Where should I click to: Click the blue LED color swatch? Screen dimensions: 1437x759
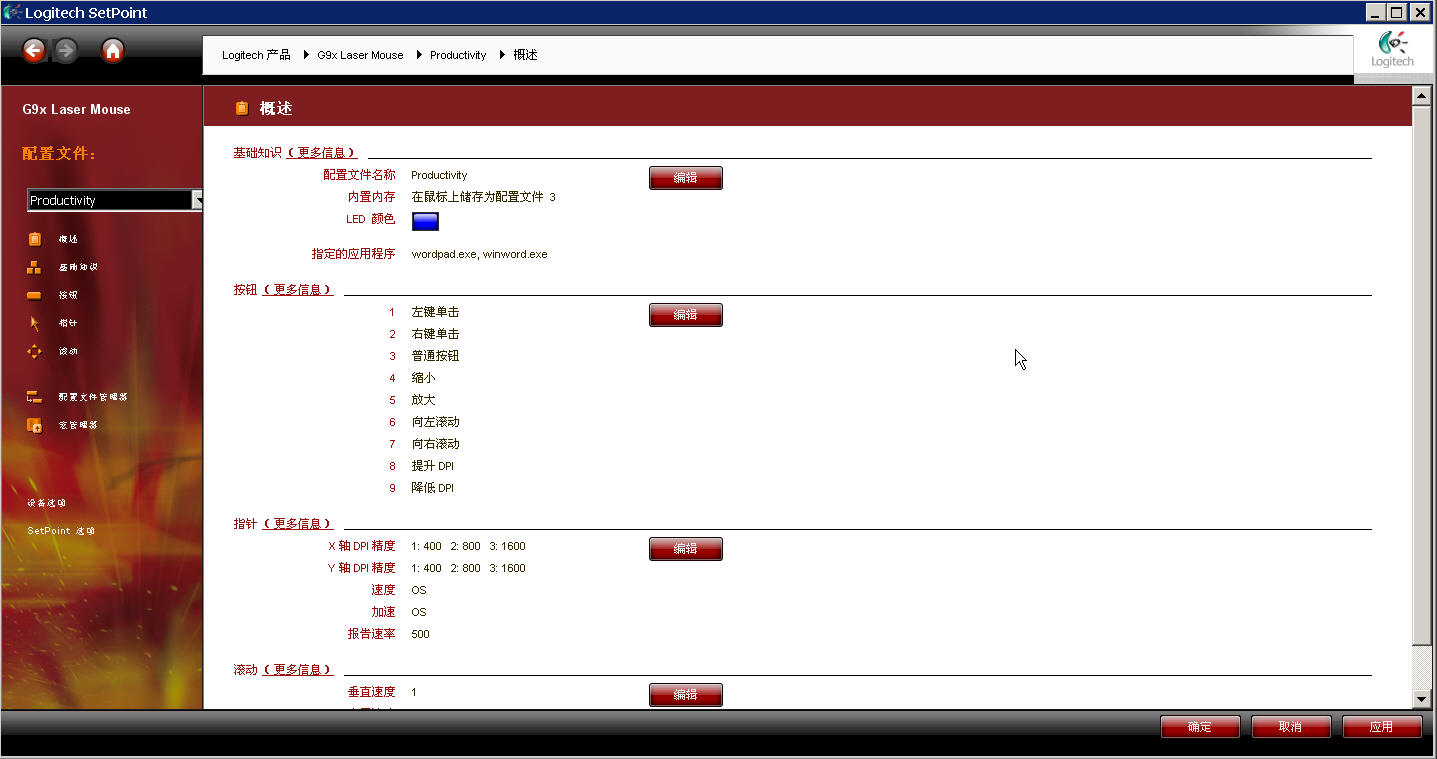(x=425, y=221)
